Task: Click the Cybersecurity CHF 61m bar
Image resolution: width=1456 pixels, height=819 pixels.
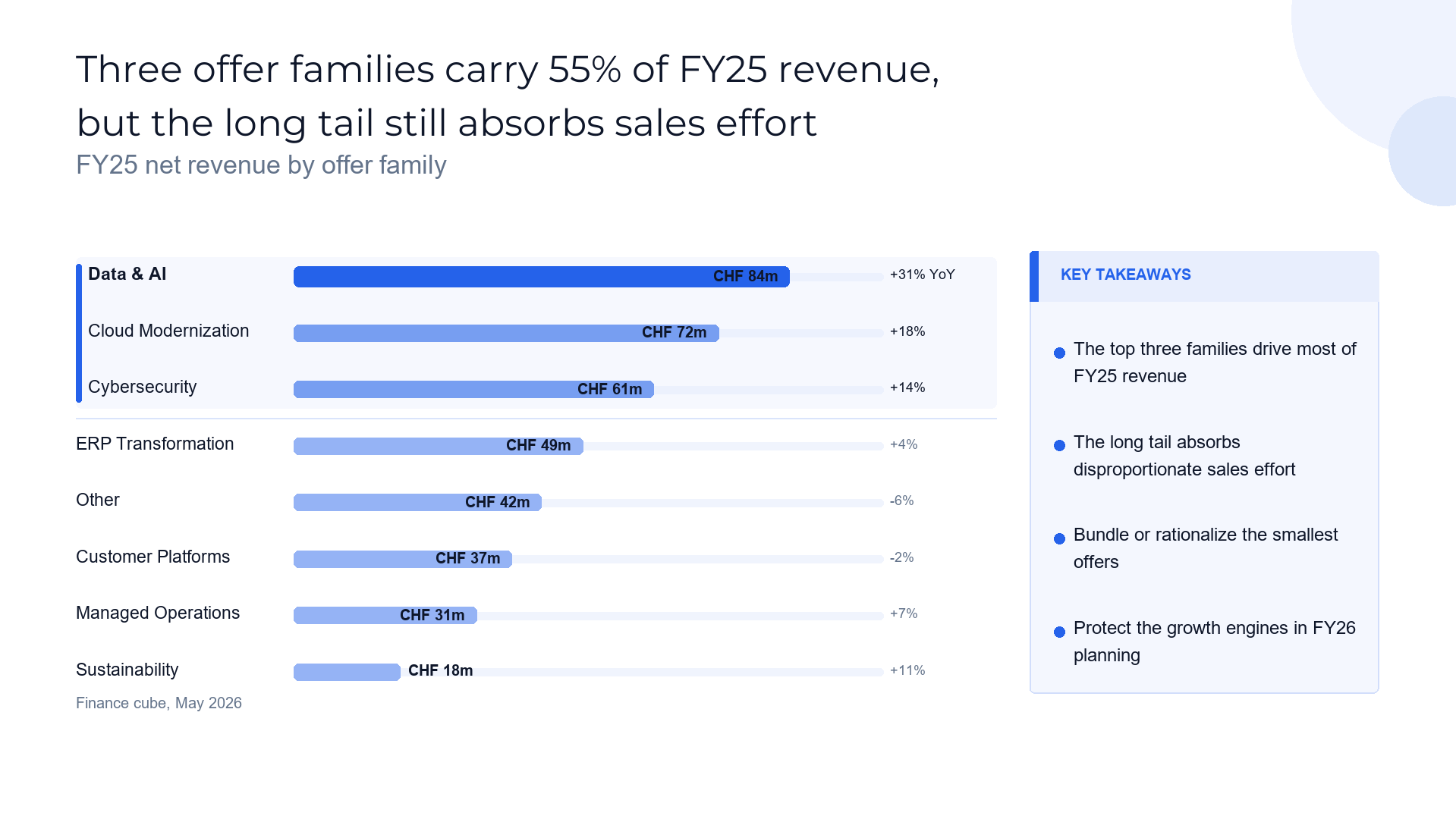Action: point(473,389)
